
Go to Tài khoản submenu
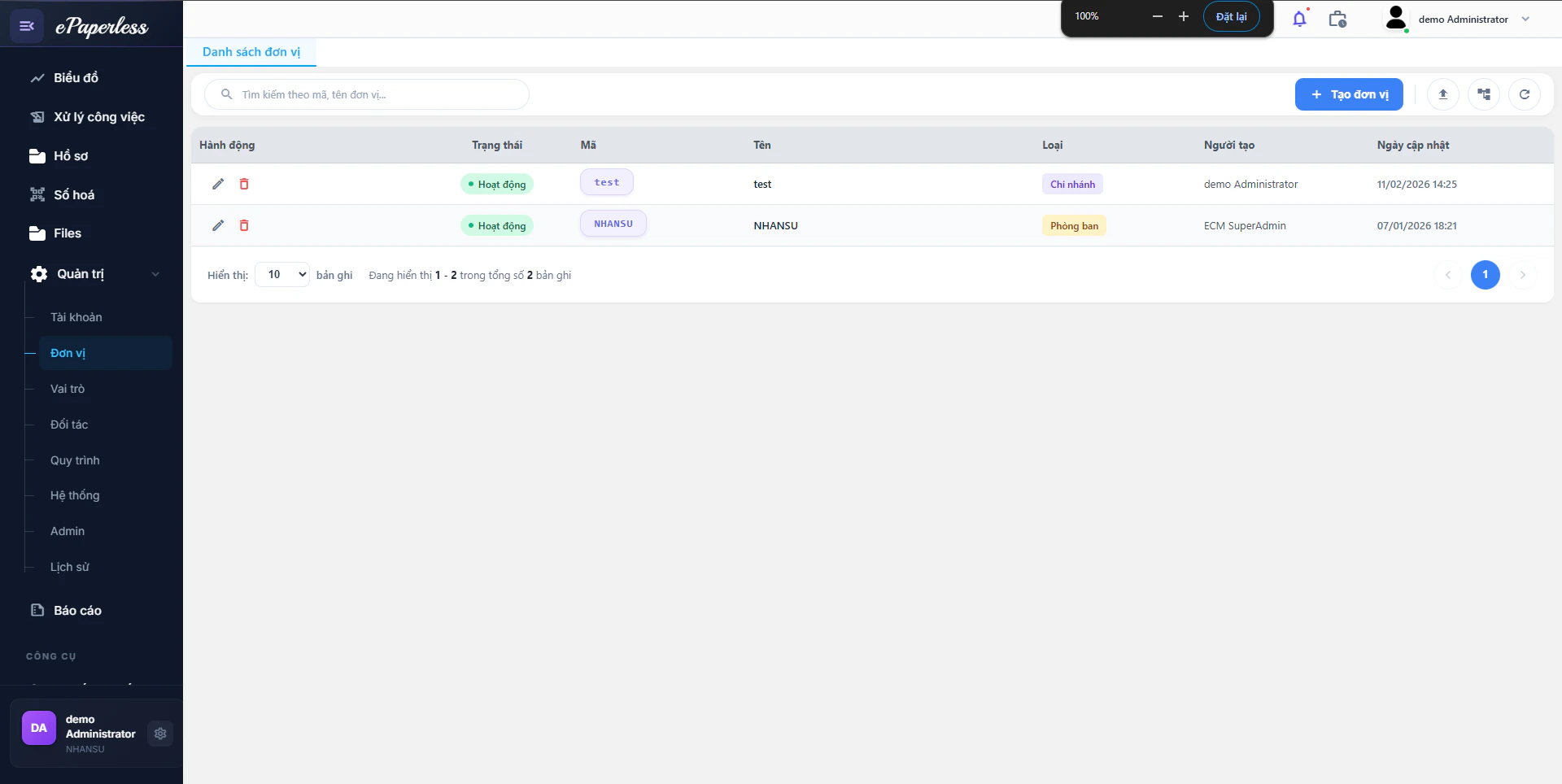pos(76,317)
